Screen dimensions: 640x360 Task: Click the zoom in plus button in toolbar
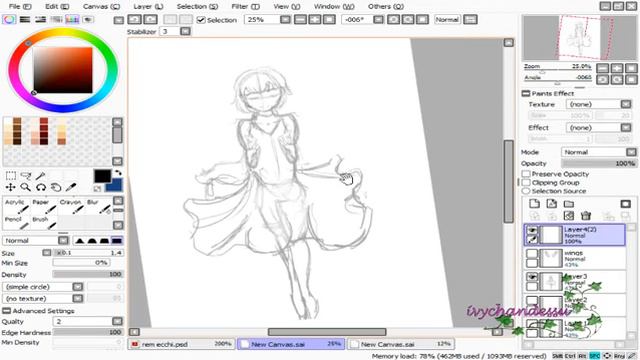[x=315, y=20]
